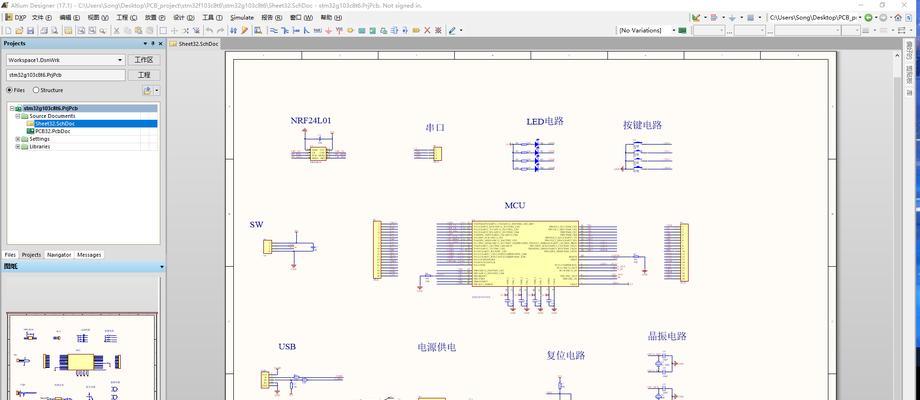The image size is (920, 400).
Task: Click the drawing pen tool icon
Action: point(452,30)
